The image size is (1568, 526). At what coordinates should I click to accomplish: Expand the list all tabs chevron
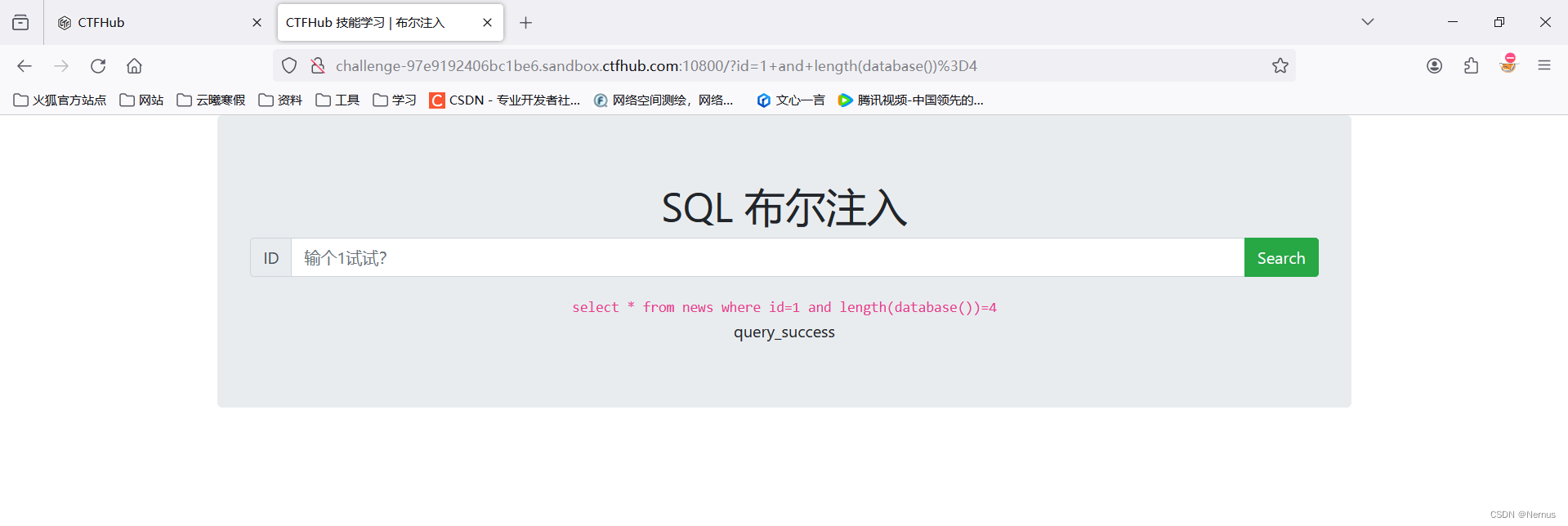click(1367, 22)
